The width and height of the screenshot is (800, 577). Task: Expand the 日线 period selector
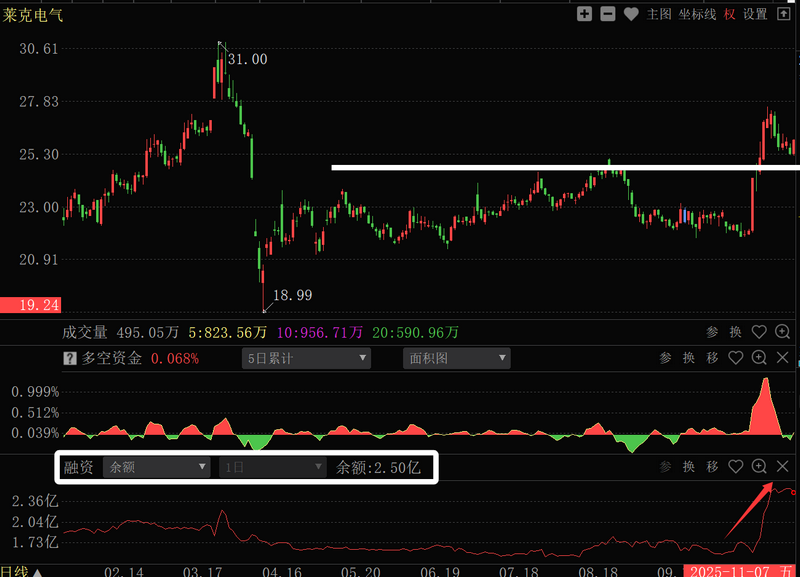(22, 571)
